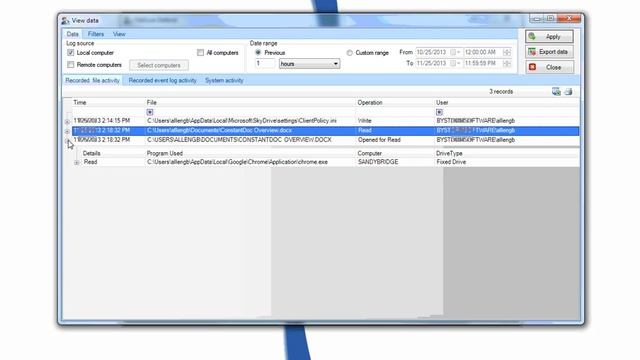Screen dimensions: 640x360
Task: Click the Apply button
Action: coord(549,36)
